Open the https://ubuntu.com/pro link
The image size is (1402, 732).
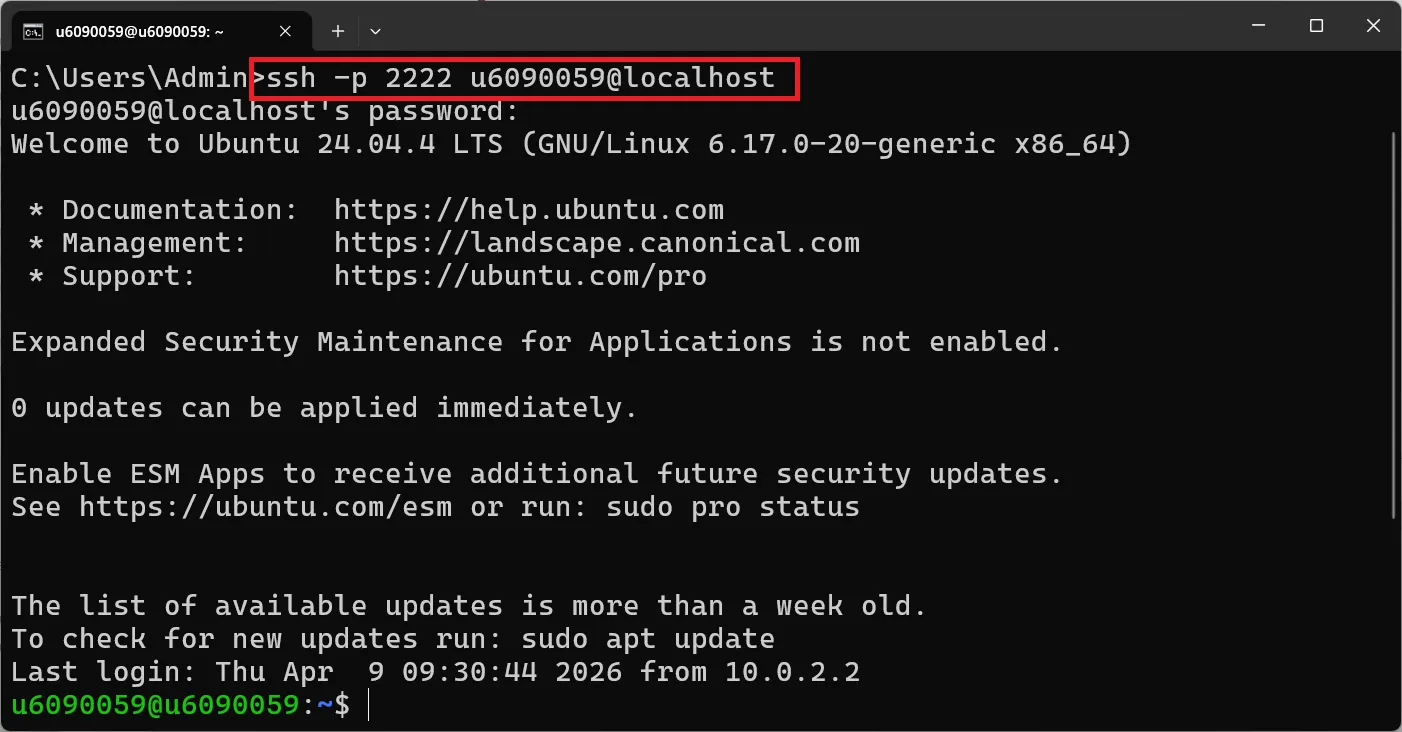pyautogui.click(x=521, y=275)
